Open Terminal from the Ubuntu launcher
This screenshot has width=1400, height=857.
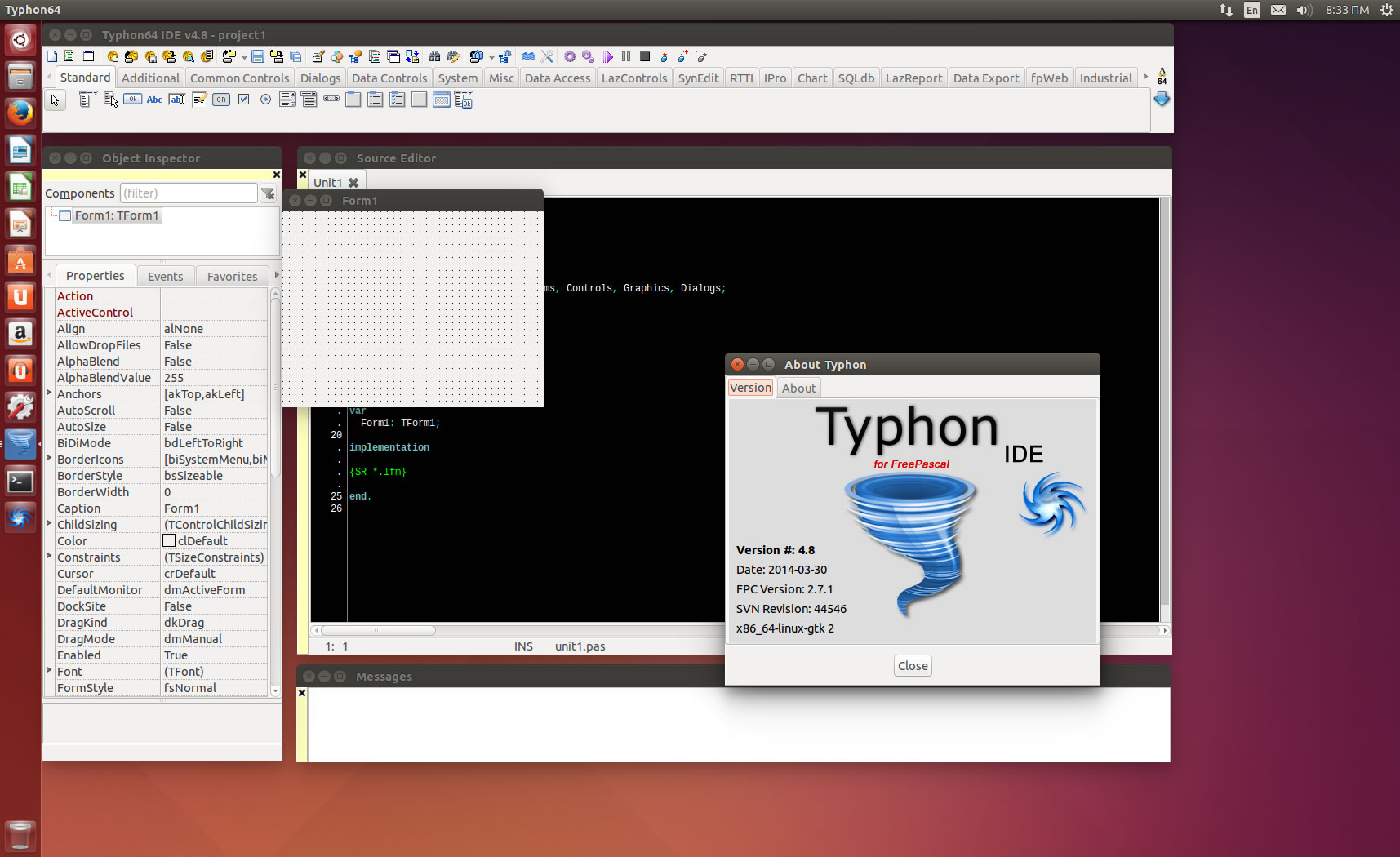pyautogui.click(x=20, y=482)
